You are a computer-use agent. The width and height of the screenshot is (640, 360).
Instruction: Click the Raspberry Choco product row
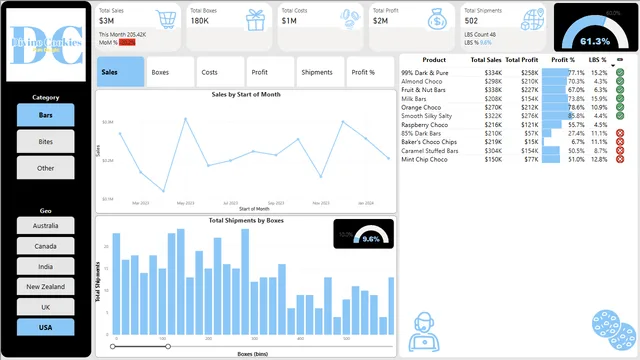click(512, 124)
